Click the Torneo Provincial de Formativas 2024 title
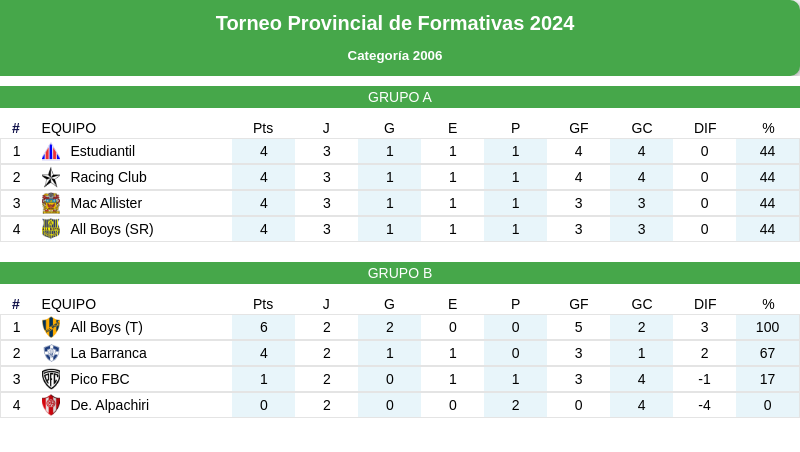 395,23
